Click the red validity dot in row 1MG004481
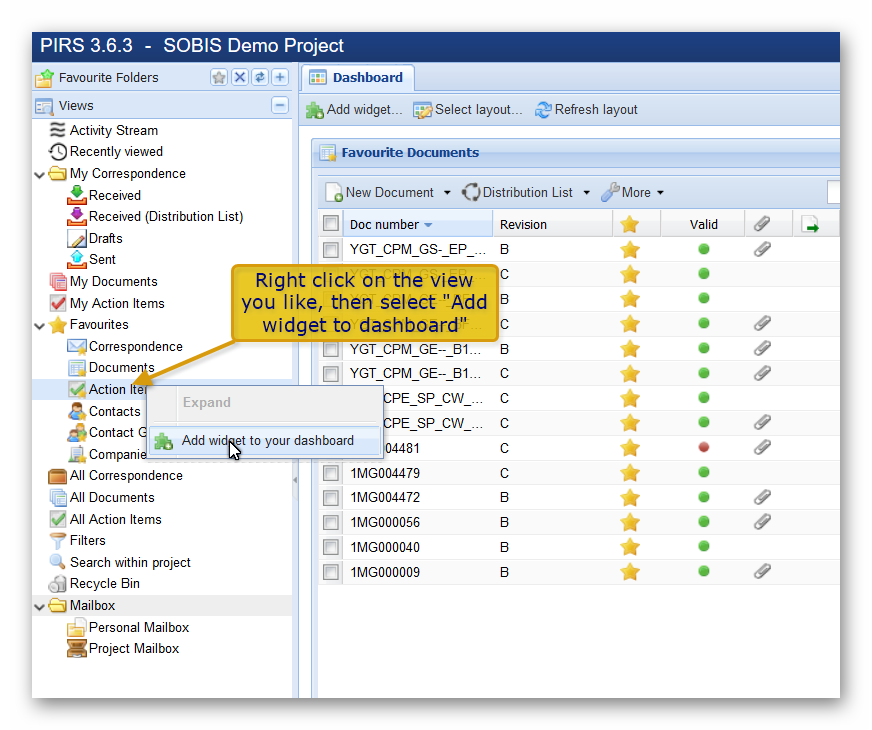Viewport: 872px width, 730px height. coord(704,447)
